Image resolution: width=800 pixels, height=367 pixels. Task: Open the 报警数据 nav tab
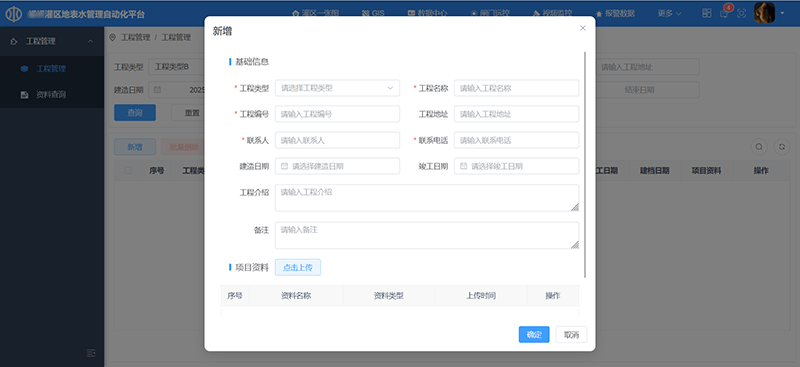[x=615, y=14]
